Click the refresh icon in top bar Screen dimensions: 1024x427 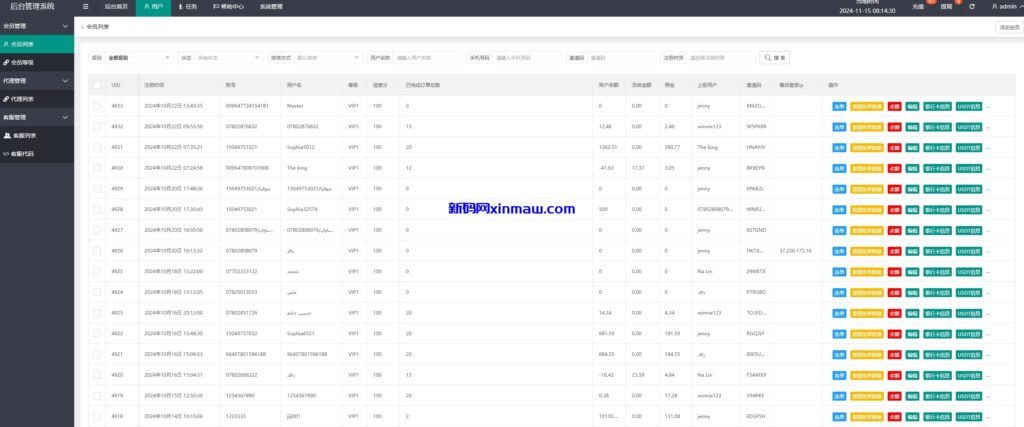972,6
